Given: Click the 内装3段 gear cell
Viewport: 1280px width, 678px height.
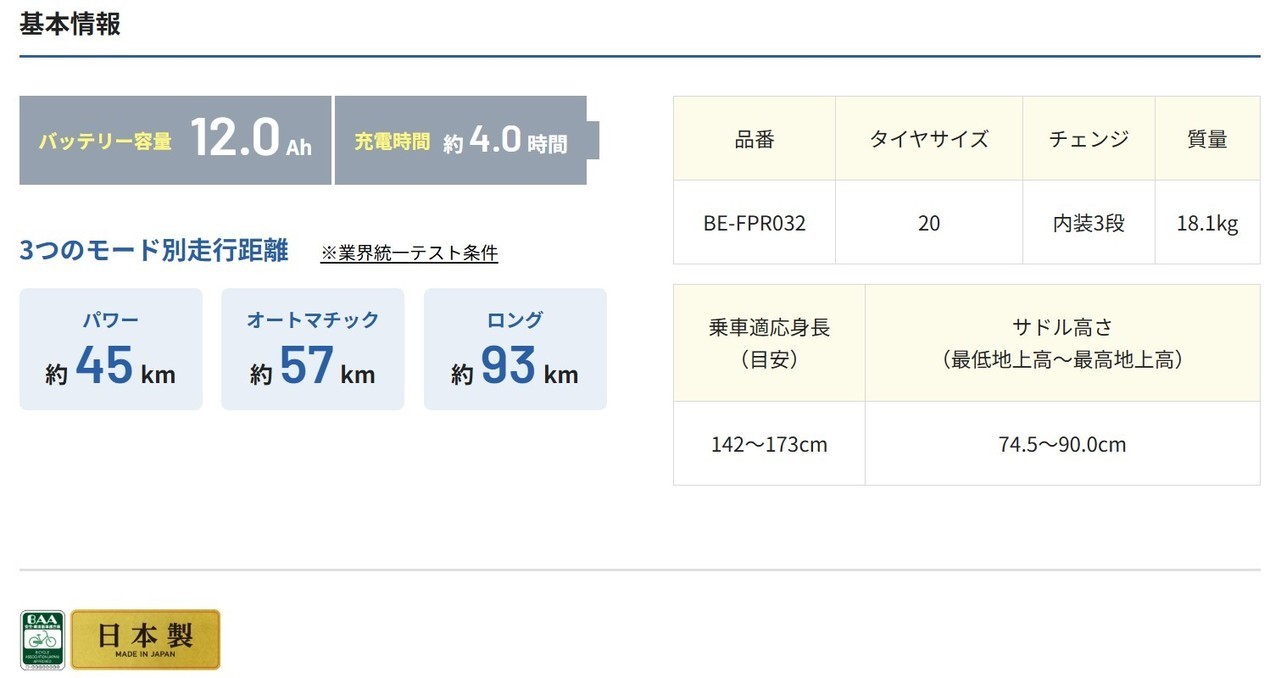Looking at the screenshot, I should (x=1089, y=222).
